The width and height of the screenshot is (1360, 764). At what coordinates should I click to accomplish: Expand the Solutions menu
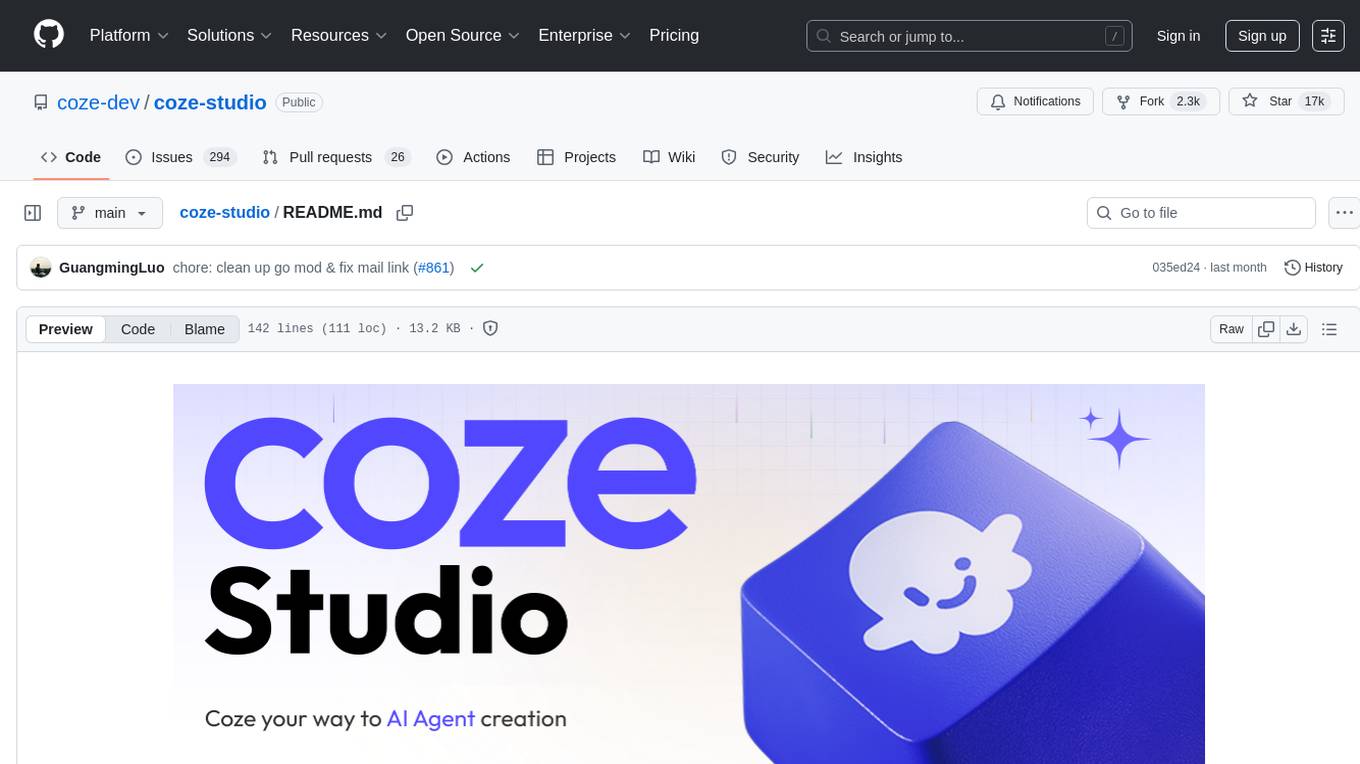230,35
